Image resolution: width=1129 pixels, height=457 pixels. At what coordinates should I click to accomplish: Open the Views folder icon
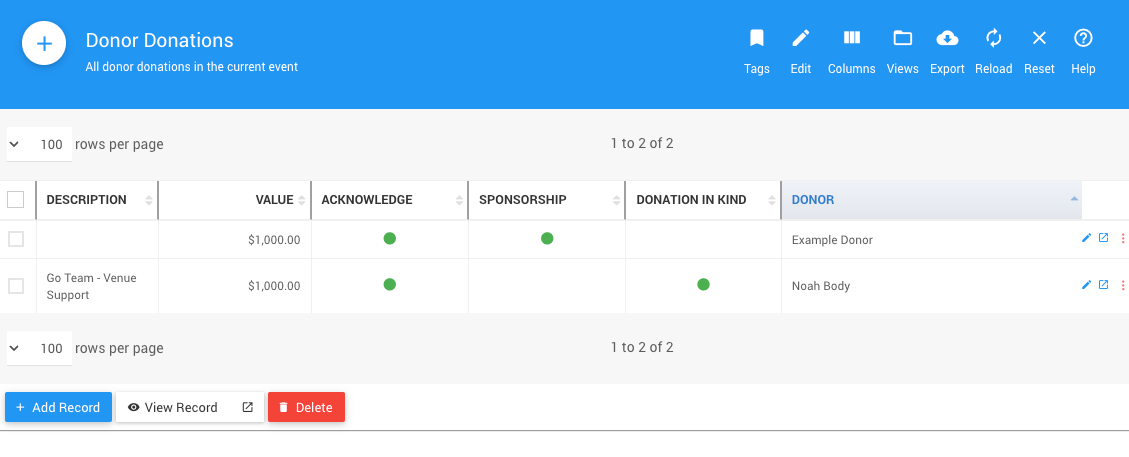[902, 39]
